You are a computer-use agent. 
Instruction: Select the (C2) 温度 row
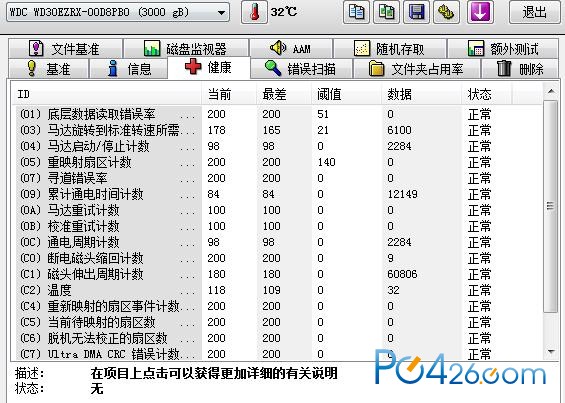click(x=276, y=290)
